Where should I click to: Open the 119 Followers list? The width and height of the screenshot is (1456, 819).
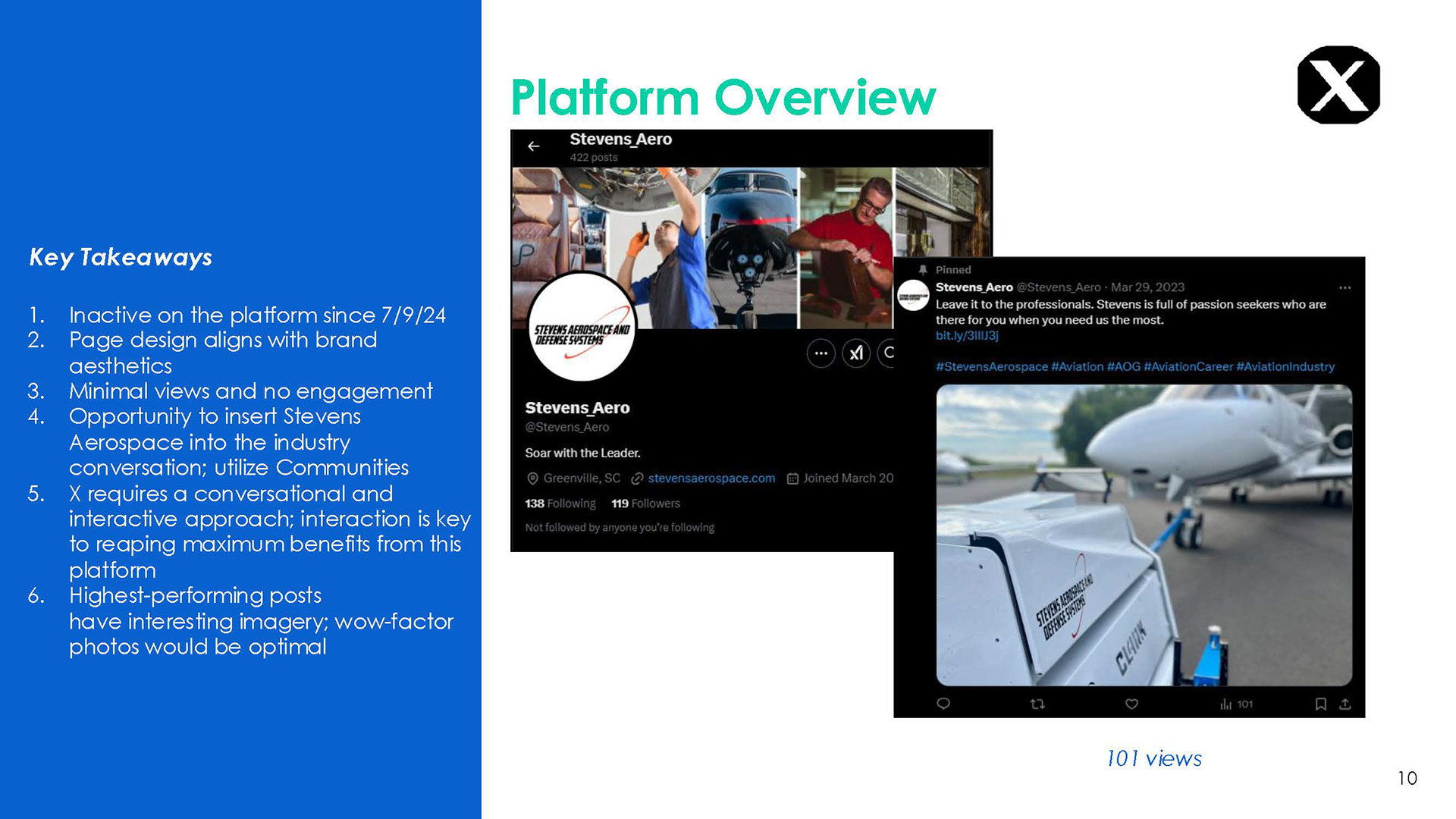point(646,504)
